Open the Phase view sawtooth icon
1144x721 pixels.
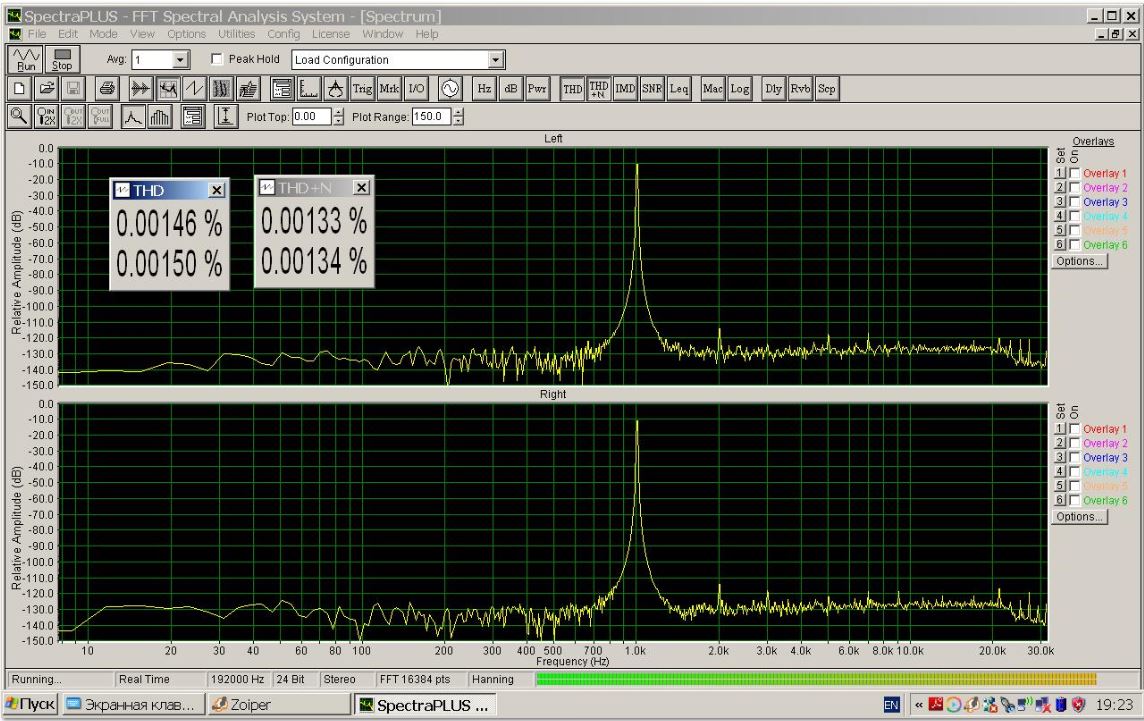click(x=195, y=89)
